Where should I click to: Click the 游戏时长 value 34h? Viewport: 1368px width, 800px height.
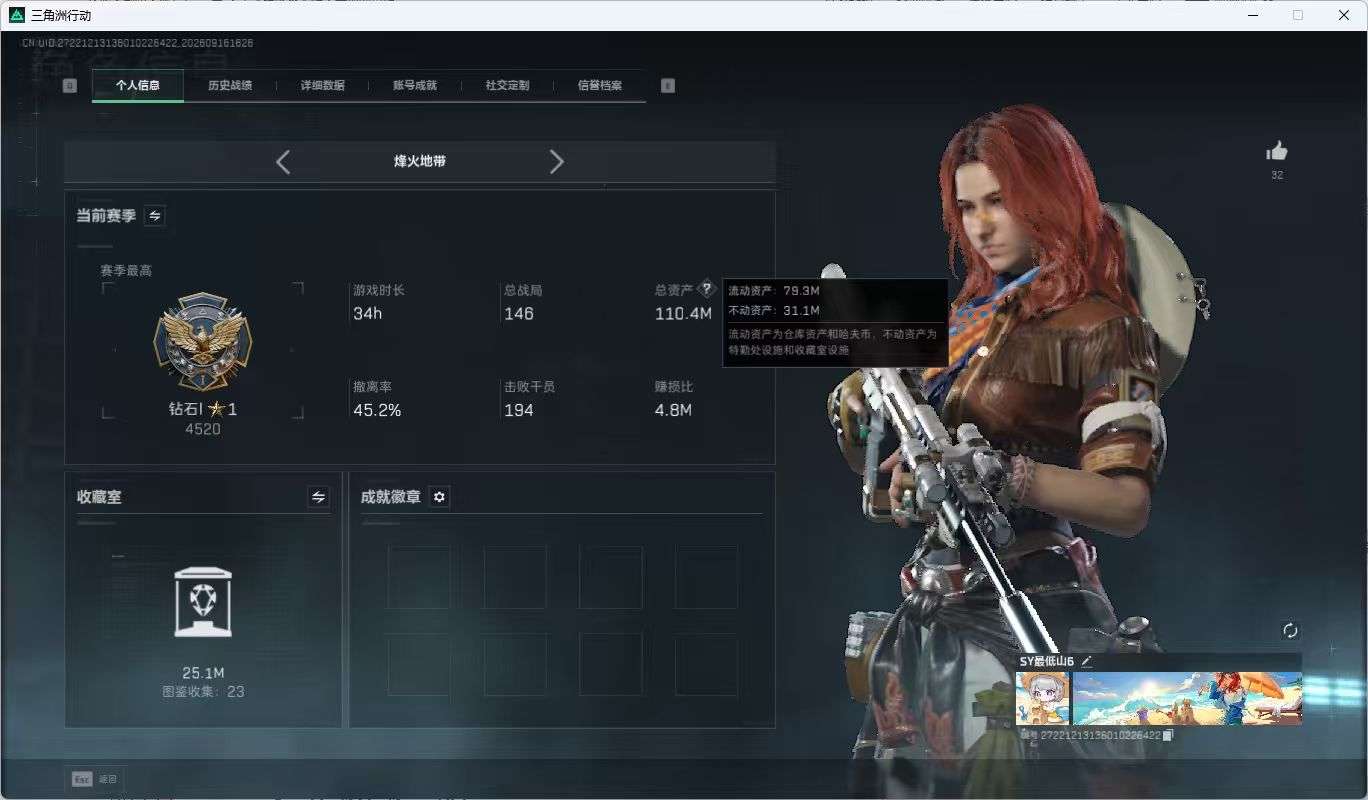[x=368, y=313]
